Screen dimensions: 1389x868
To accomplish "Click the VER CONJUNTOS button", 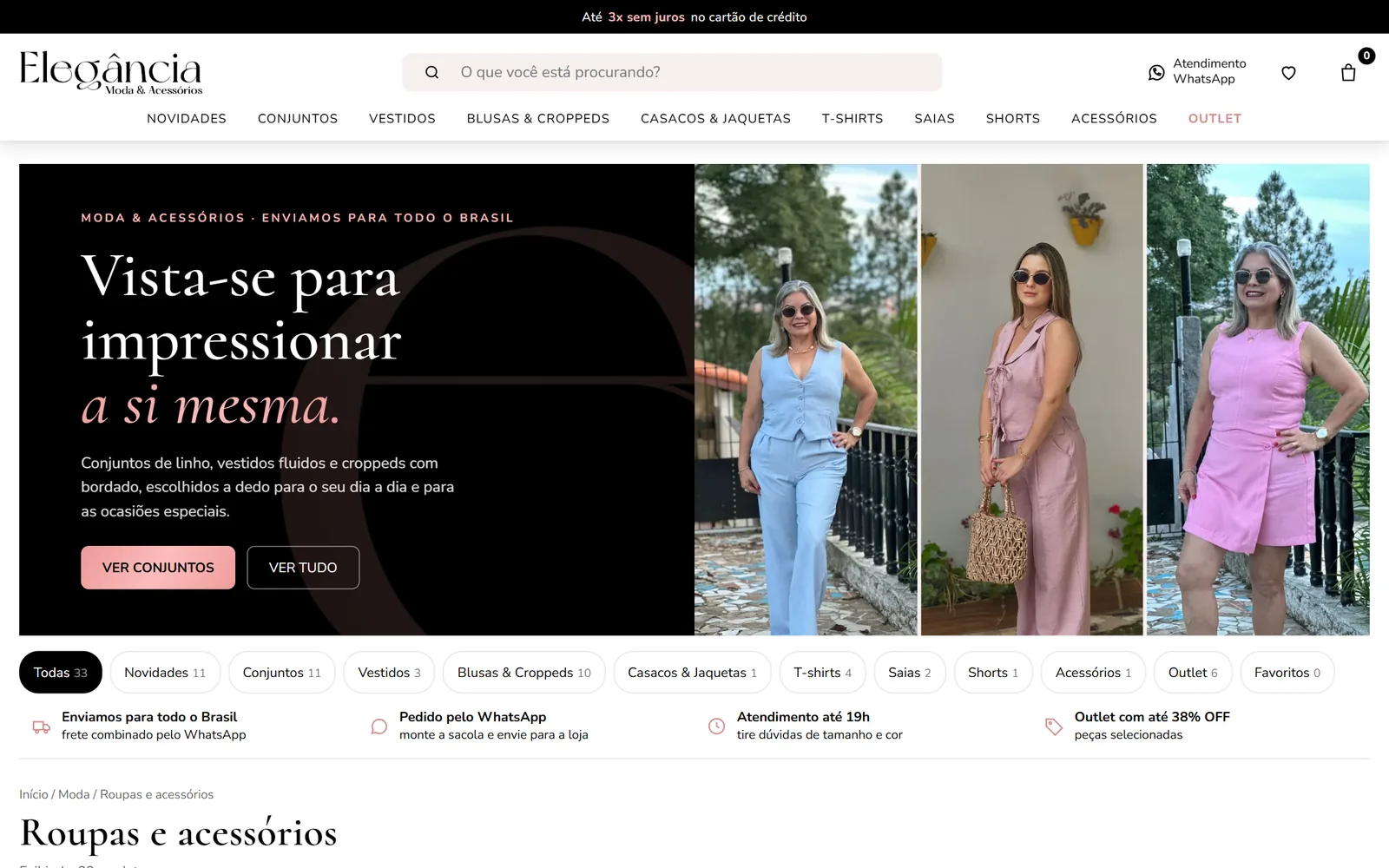I will pyautogui.click(x=158, y=568).
